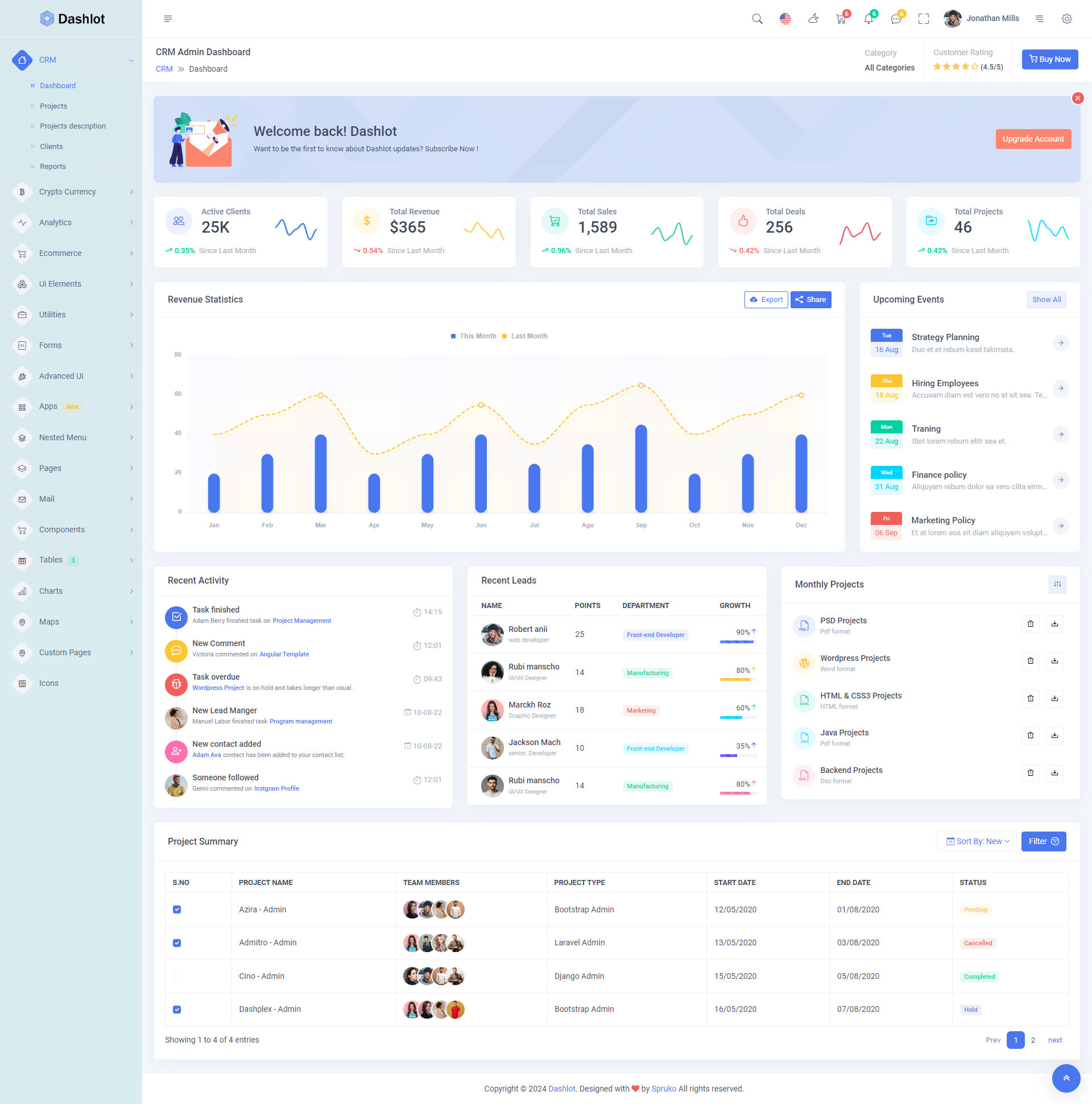Viewport: 1092px width, 1104px height.
Task: Click the Export button in Revenue Statistics
Action: [x=766, y=299]
